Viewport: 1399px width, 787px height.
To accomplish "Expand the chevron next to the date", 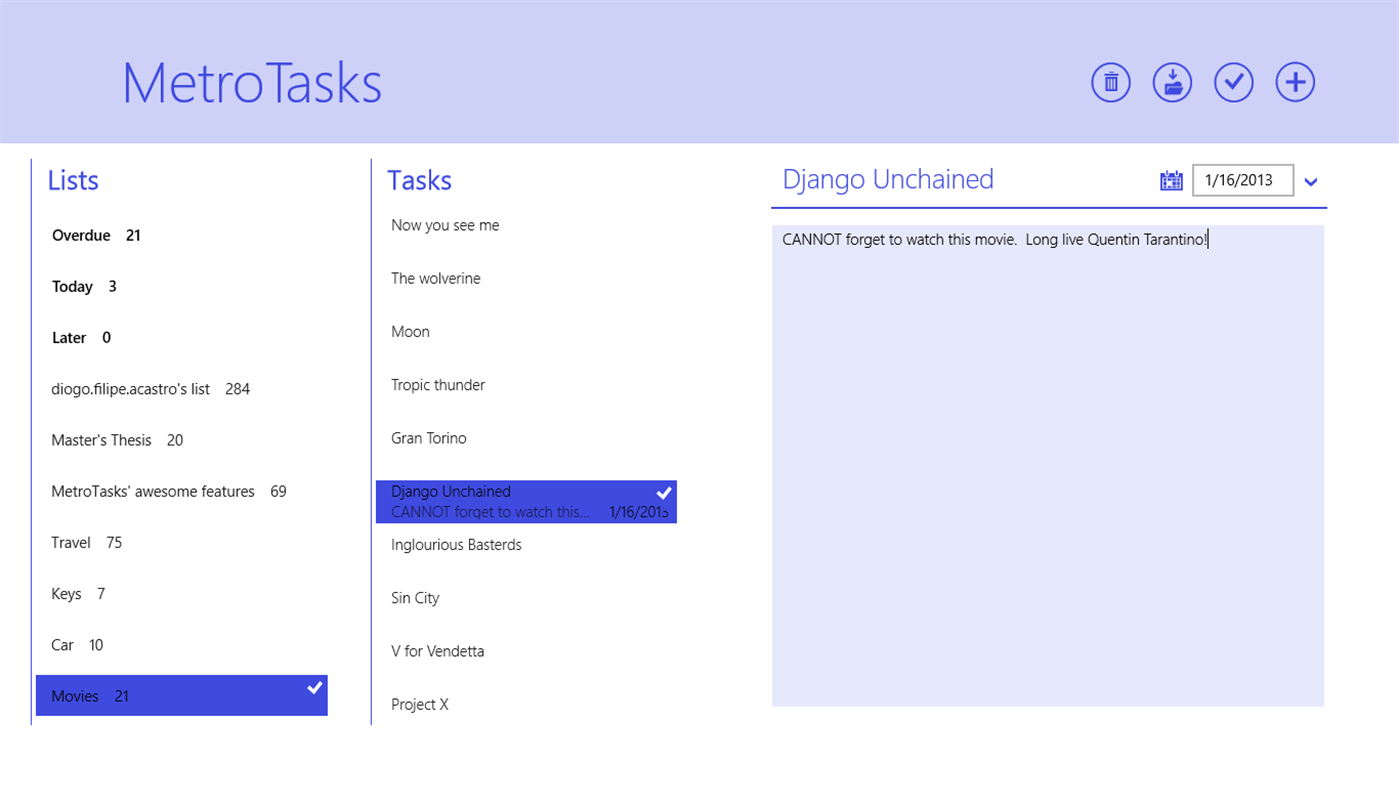I will coord(1311,182).
